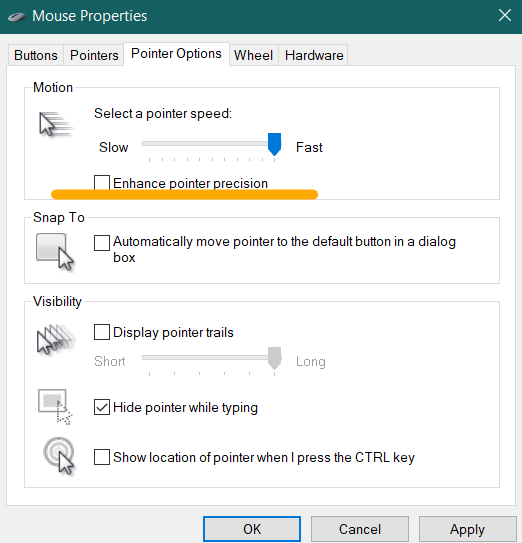Click the pointer speed slider thumb

point(274,144)
